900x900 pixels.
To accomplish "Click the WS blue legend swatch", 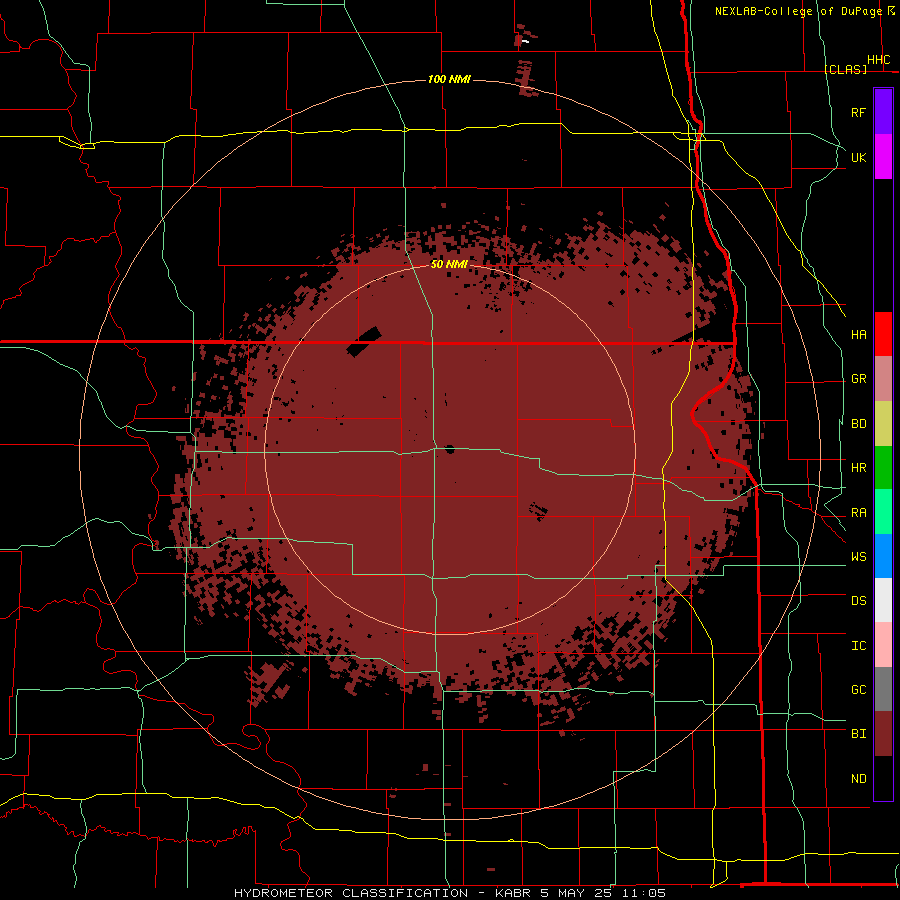I will 883,556.
